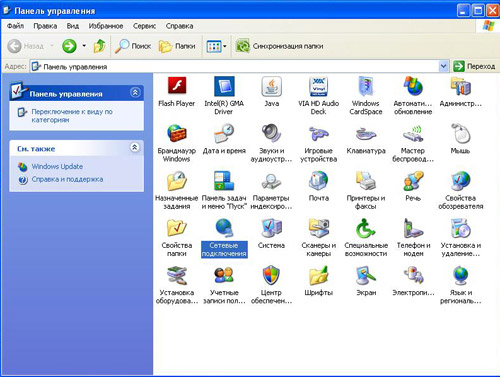The image size is (500, 377).
Task: Open Свойства папки icon
Action: (x=177, y=229)
